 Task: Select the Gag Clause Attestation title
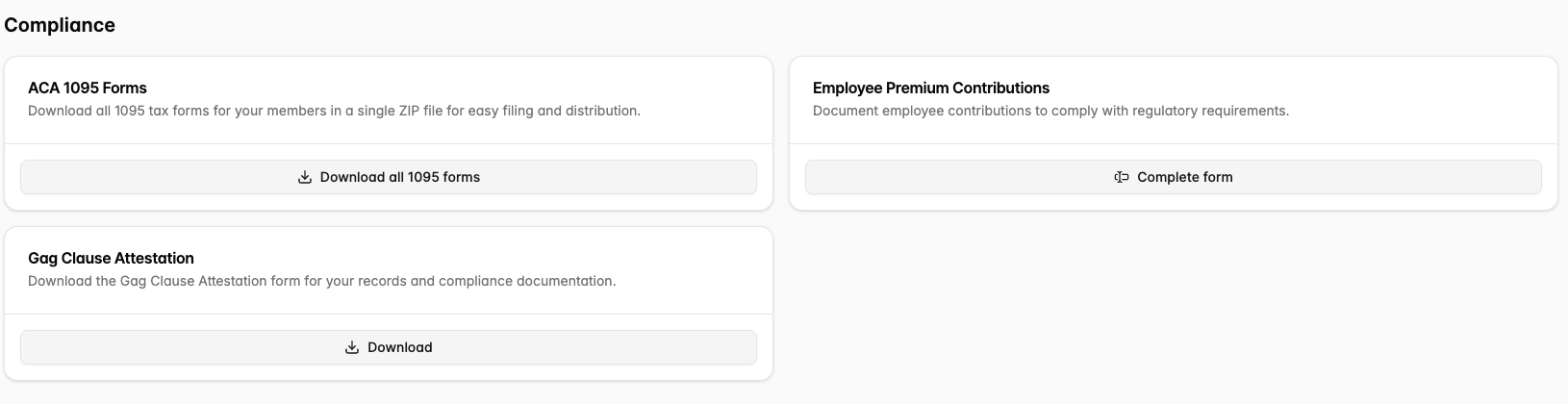pyautogui.click(x=111, y=258)
